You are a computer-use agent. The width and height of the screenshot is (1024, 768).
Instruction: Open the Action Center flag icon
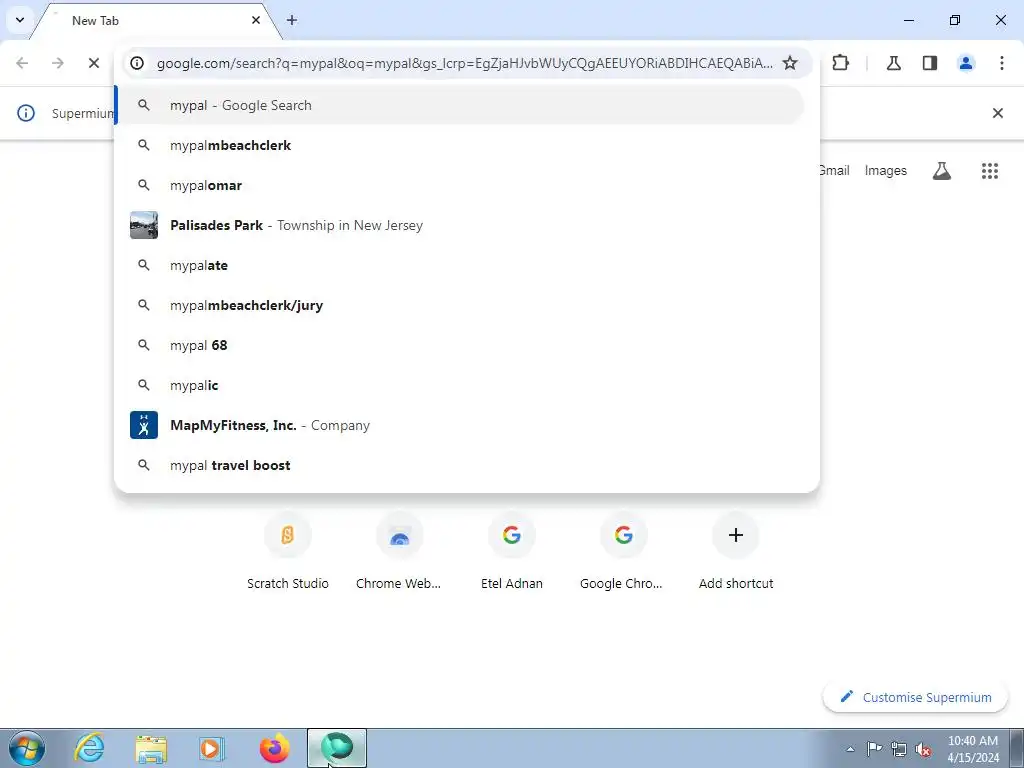point(874,749)
